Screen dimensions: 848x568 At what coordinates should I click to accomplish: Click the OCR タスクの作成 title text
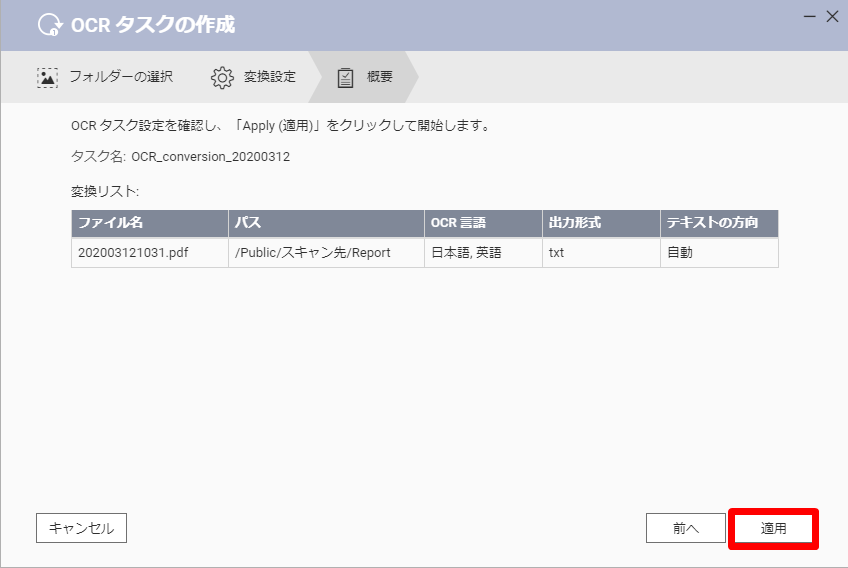click(153, 25)
